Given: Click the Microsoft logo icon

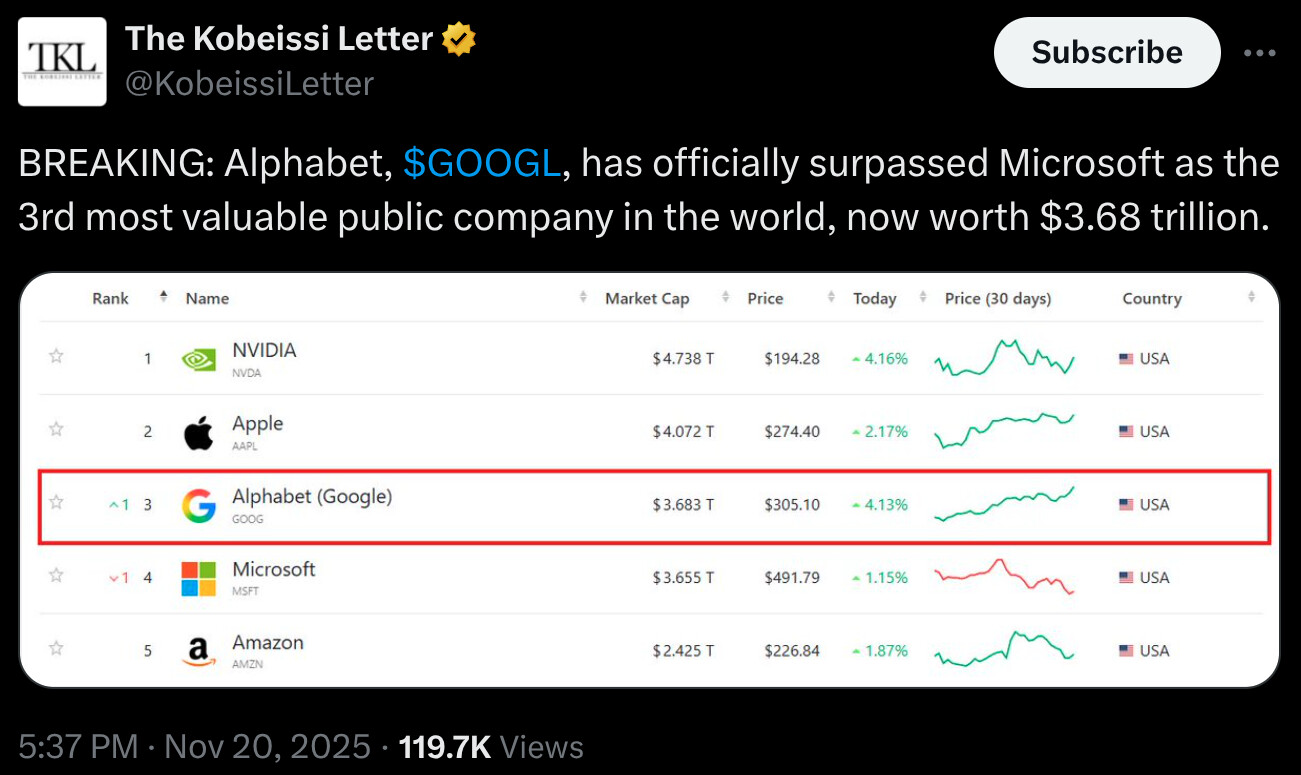Looking at the screenshot, I should 198,579.
